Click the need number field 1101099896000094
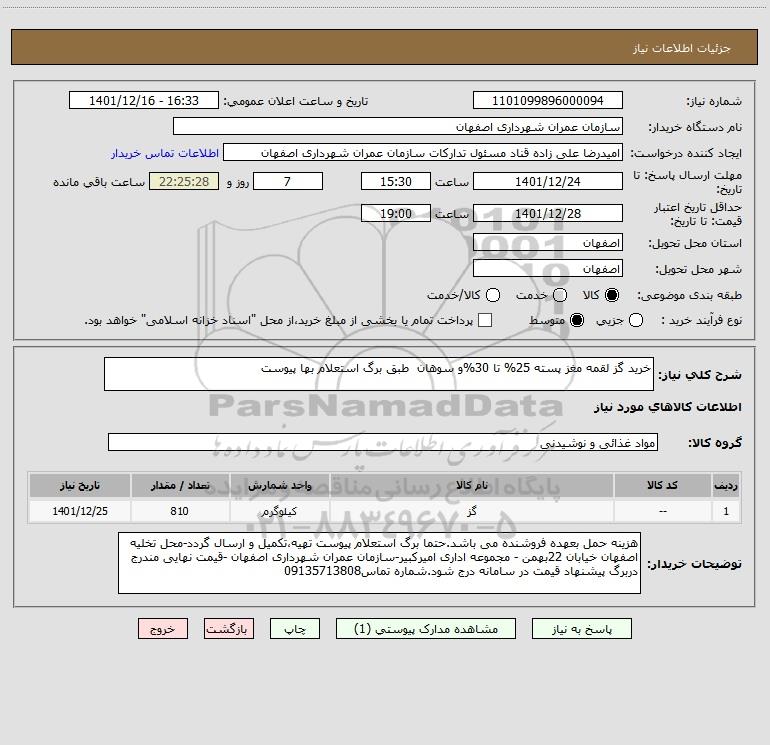 point(548,100)
